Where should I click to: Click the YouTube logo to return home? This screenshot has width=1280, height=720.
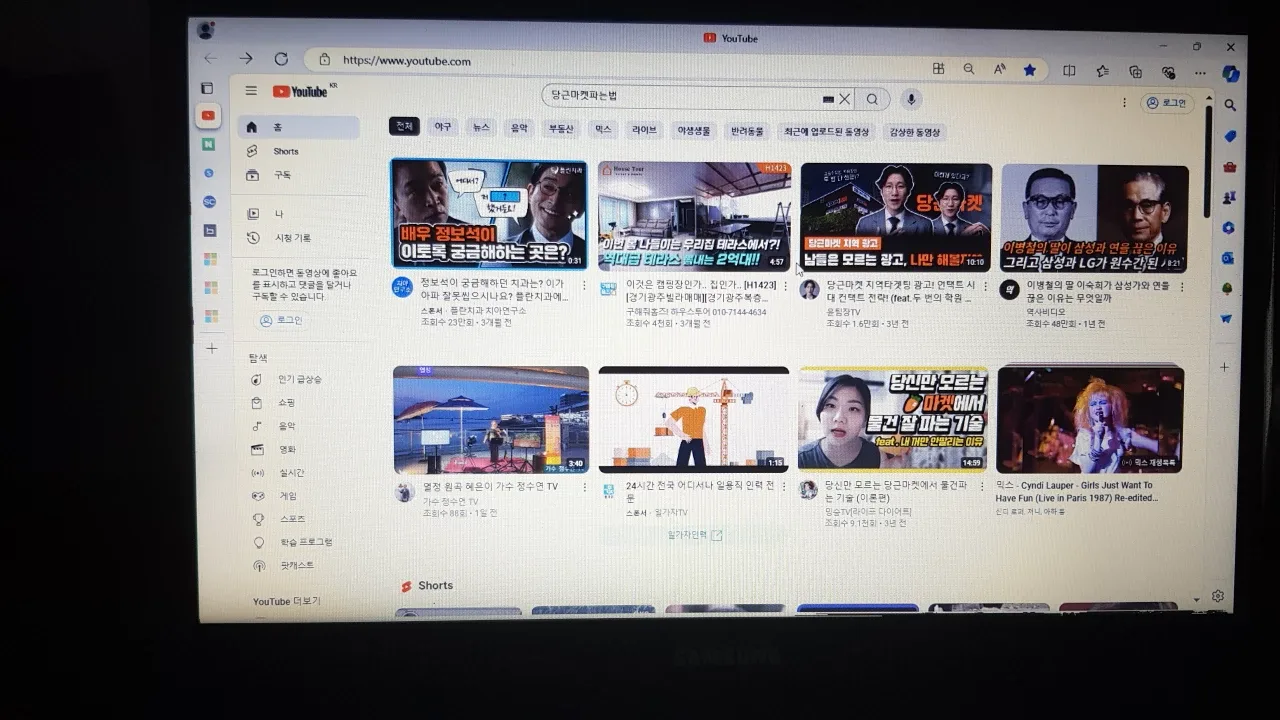(299, 91)
